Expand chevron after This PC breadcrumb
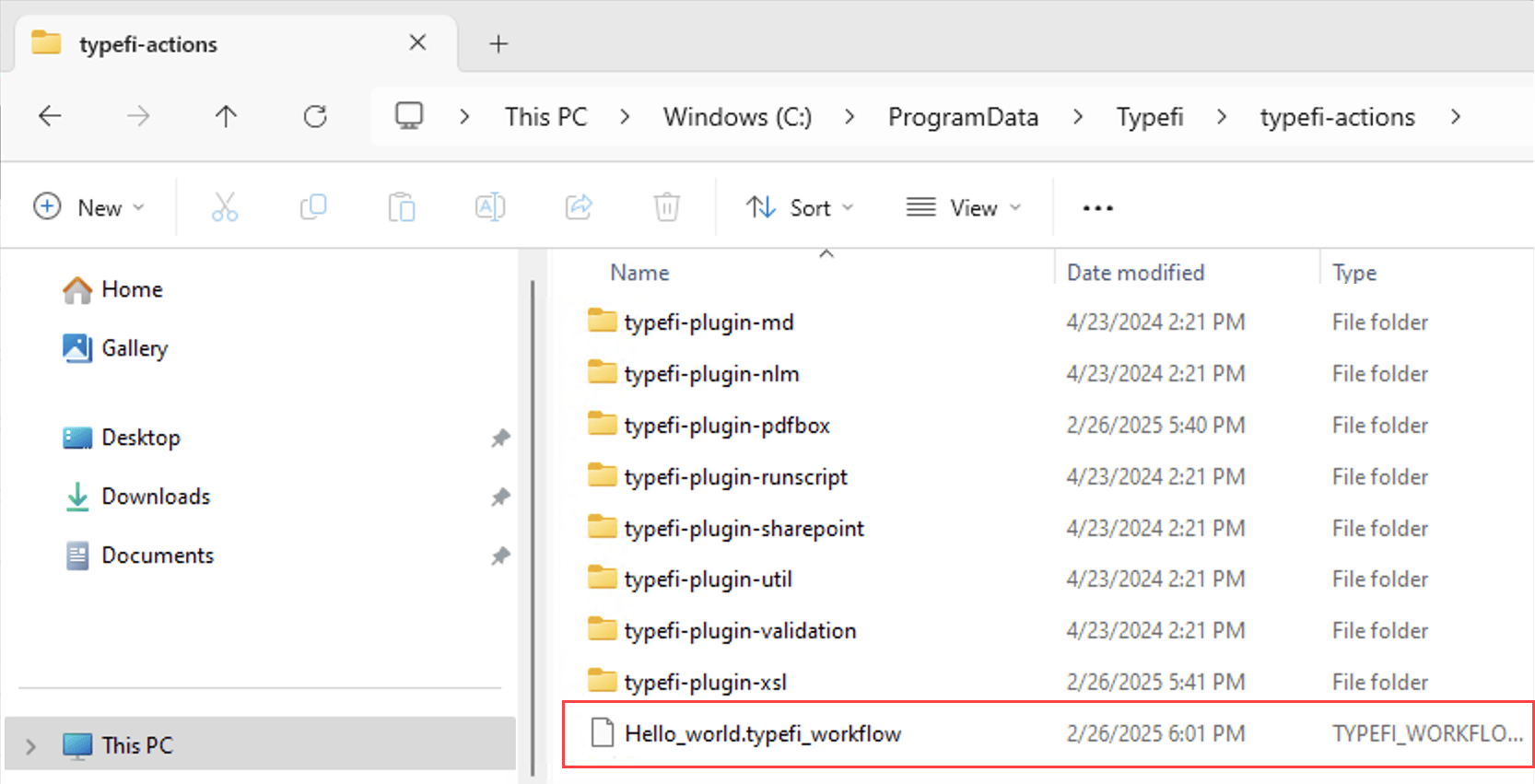Viewport: 1535px width, 784px height. (625, 117)
